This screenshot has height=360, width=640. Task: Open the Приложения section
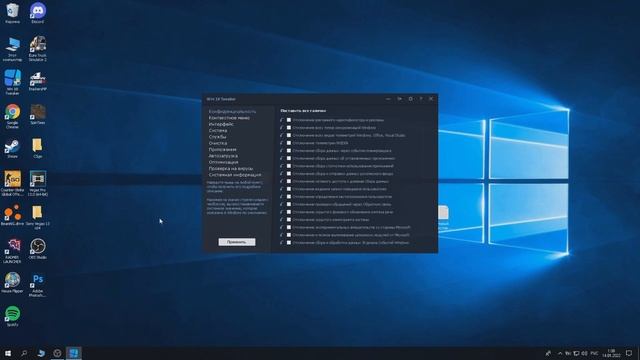222,149
